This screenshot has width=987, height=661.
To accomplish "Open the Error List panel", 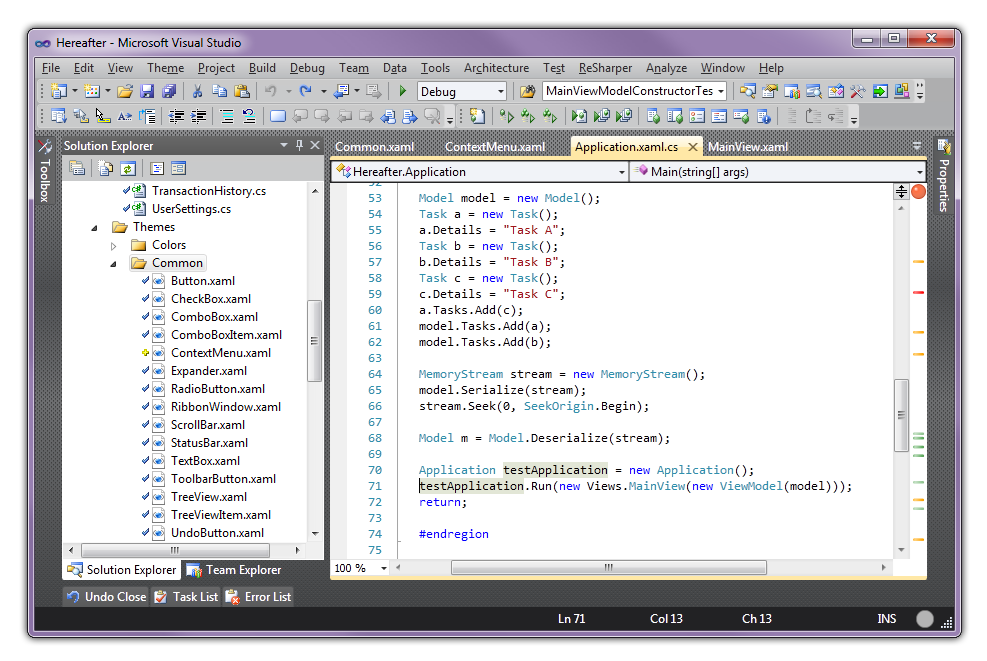I will pyautogui.click(x=258, y=597).
